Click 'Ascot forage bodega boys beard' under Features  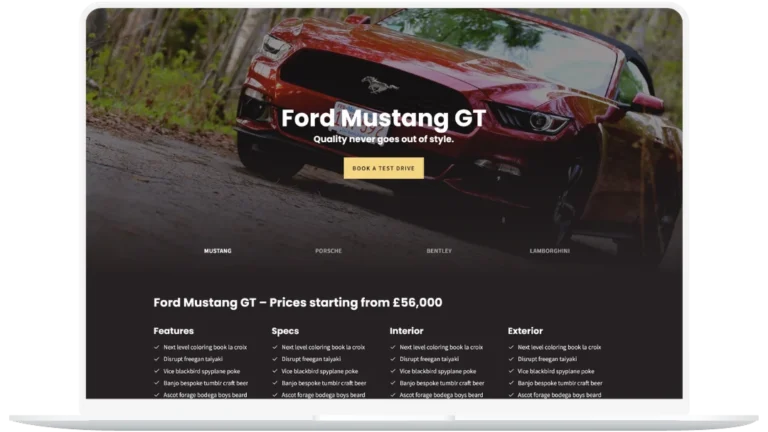coord(205,395)
